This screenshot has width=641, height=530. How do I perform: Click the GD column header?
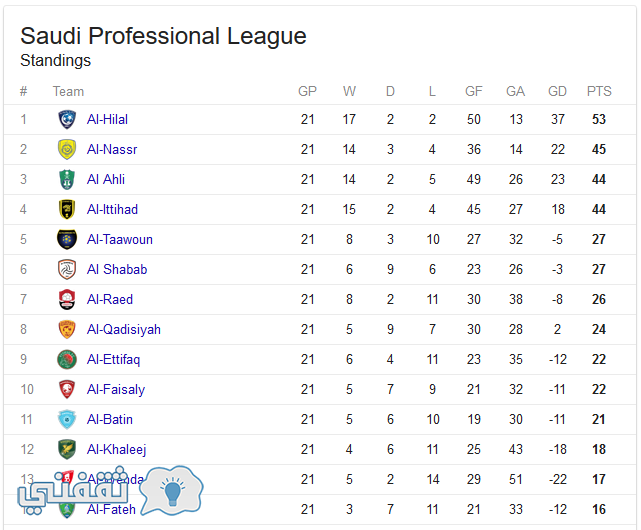(x=557, y=91)
